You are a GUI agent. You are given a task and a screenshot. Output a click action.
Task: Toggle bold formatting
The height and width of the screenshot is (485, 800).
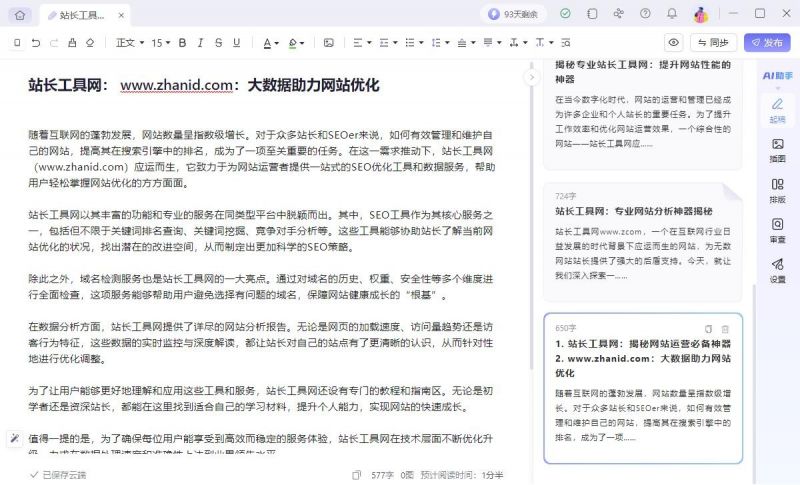tap(182, 43)
